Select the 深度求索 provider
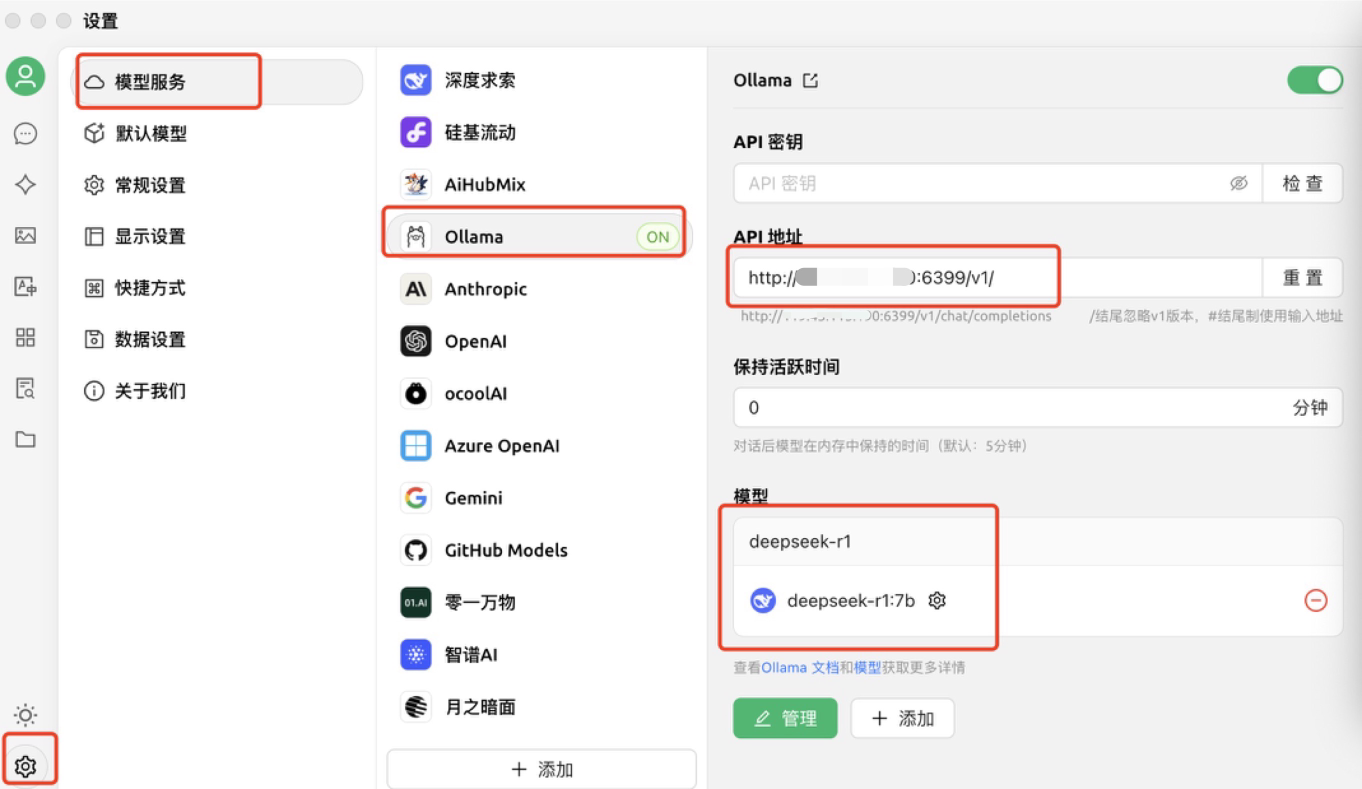This screenshot has height=789, width=1362. tap(541, 80)
